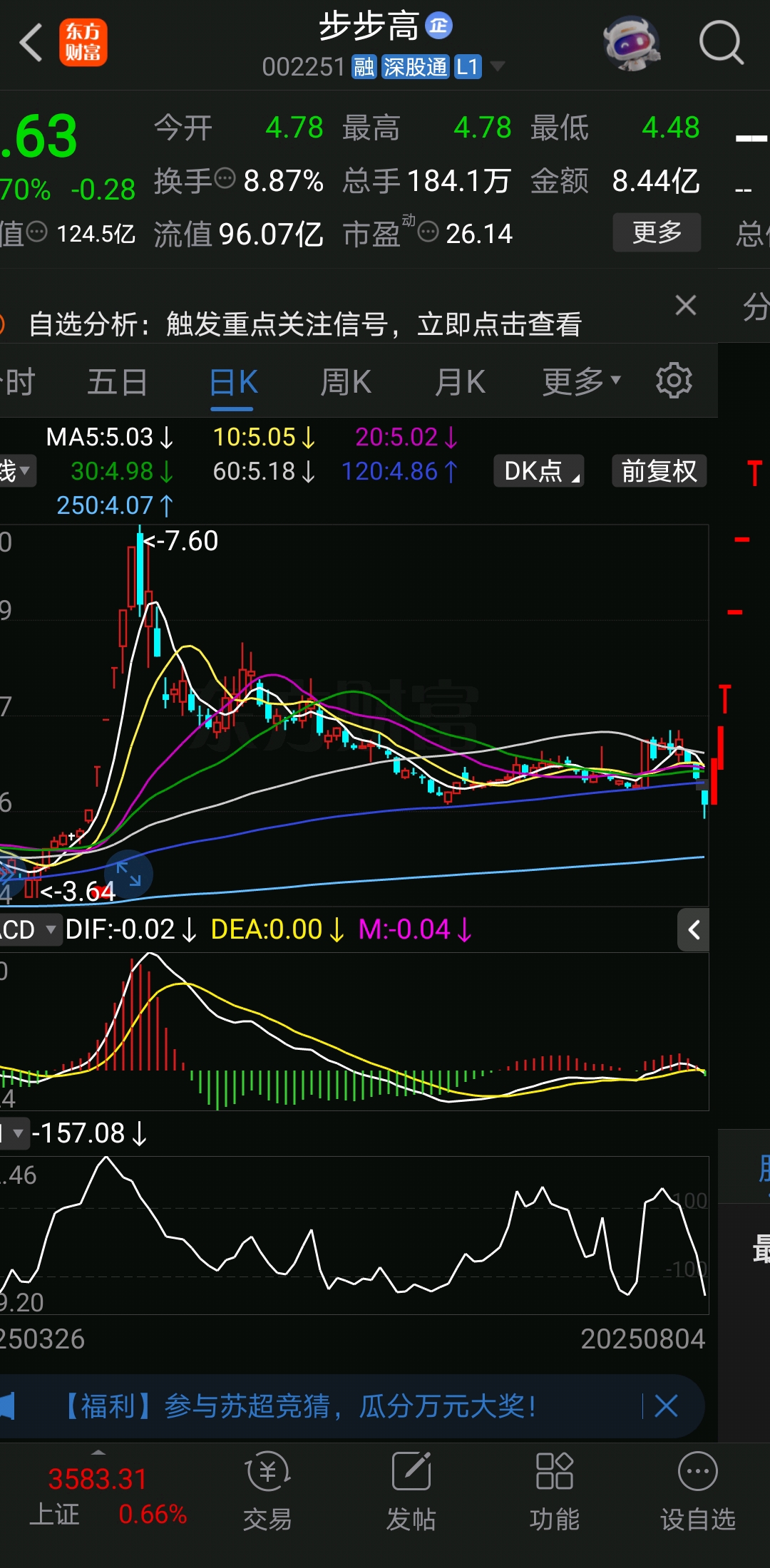Tap the 深股通 badge
Image resolution: width=770 pixels, height=1568 pixels.
pyautogui.click(x=416, y=67)
